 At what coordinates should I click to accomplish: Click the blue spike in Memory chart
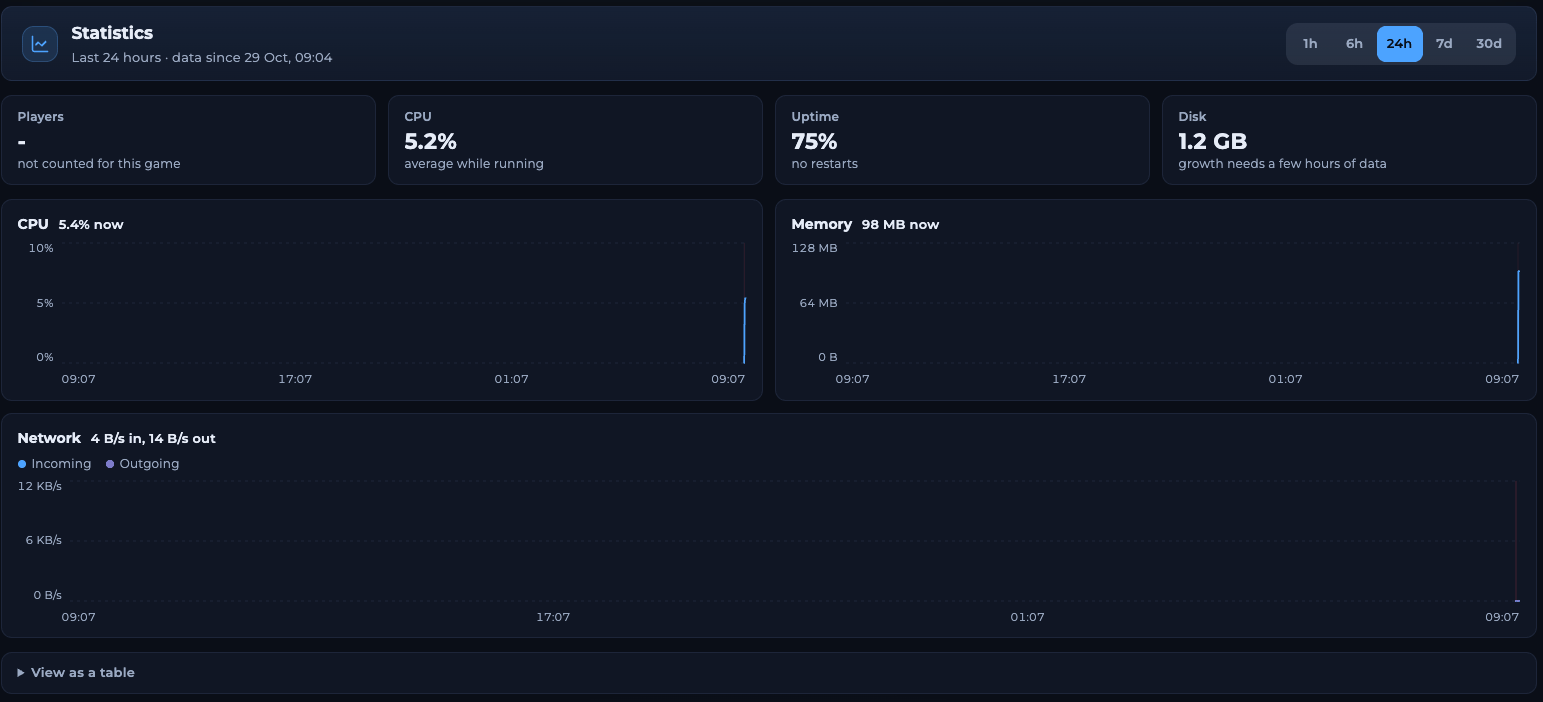click(1517, 317)
